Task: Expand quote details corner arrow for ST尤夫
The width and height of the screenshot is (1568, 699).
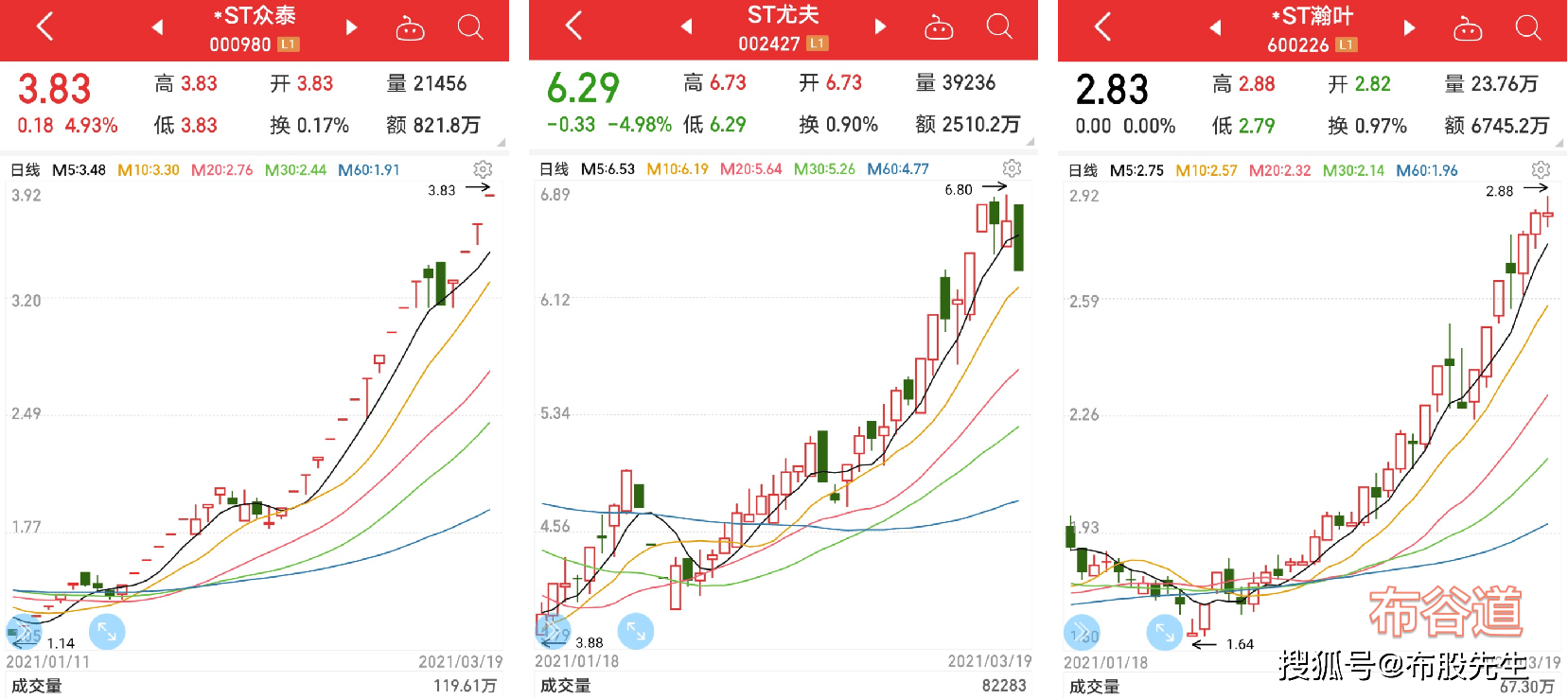Action: 1030,142
